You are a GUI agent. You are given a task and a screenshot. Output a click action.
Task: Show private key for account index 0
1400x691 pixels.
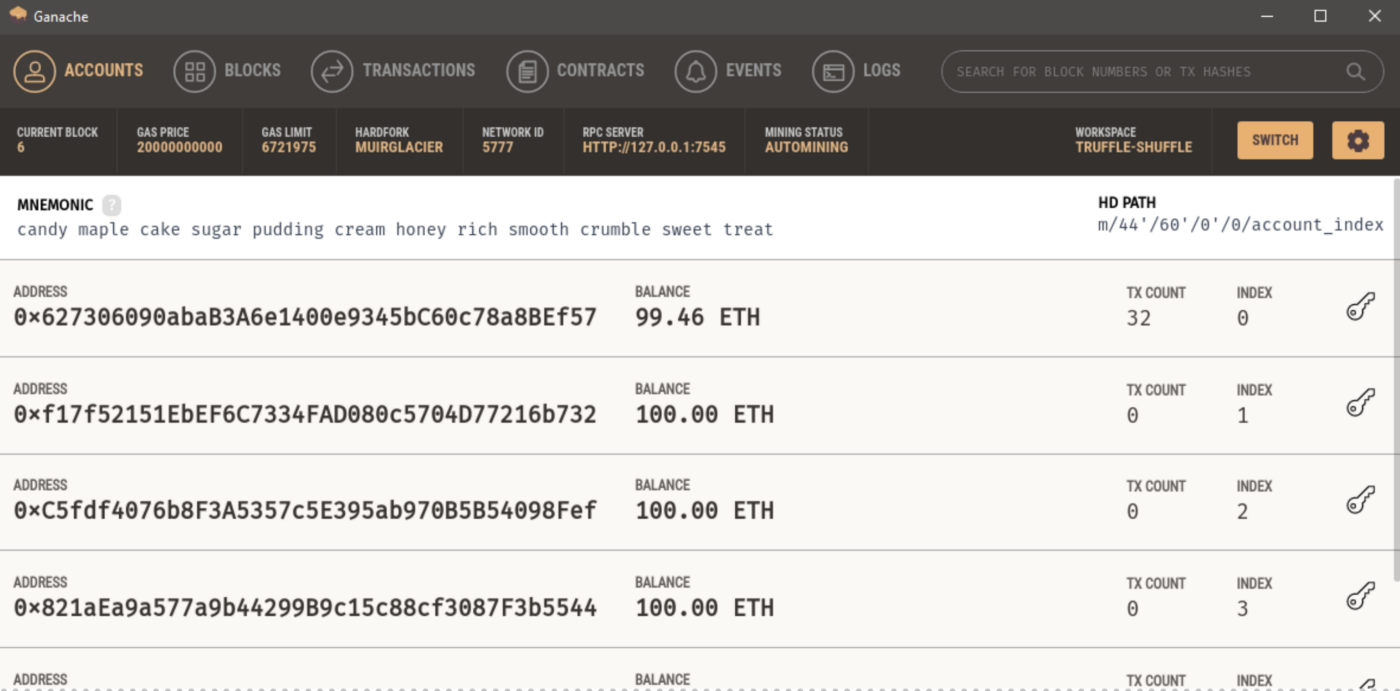point(1360,308)
